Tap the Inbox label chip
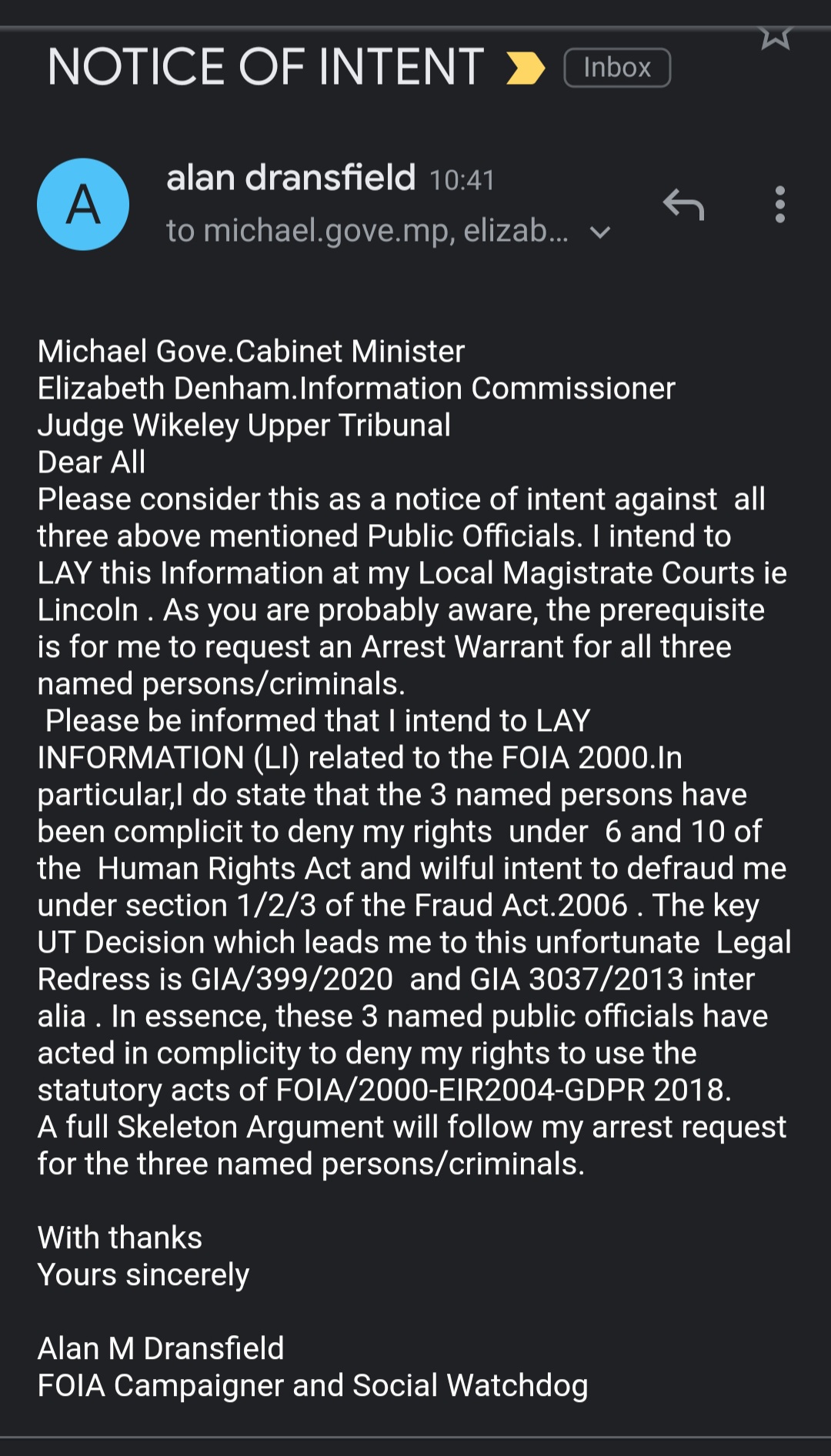 (x=617, y=68)
